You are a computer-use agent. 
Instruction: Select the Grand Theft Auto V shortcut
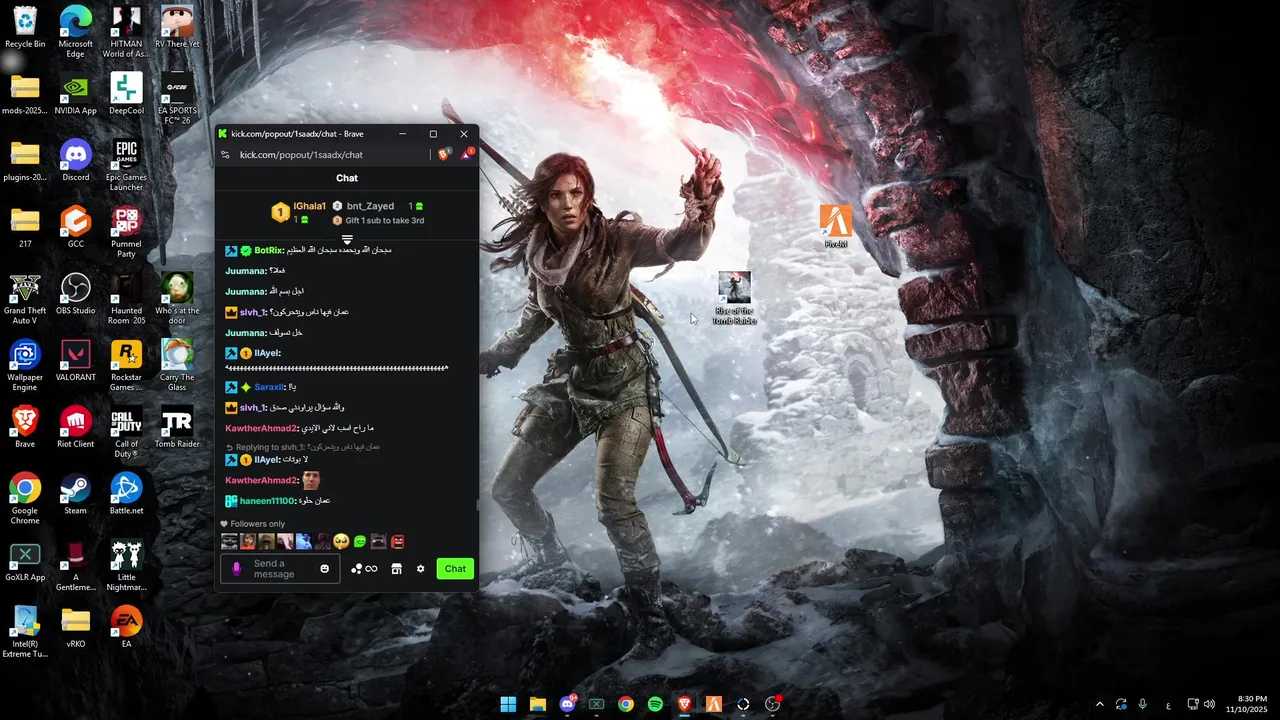click(25, 298)
